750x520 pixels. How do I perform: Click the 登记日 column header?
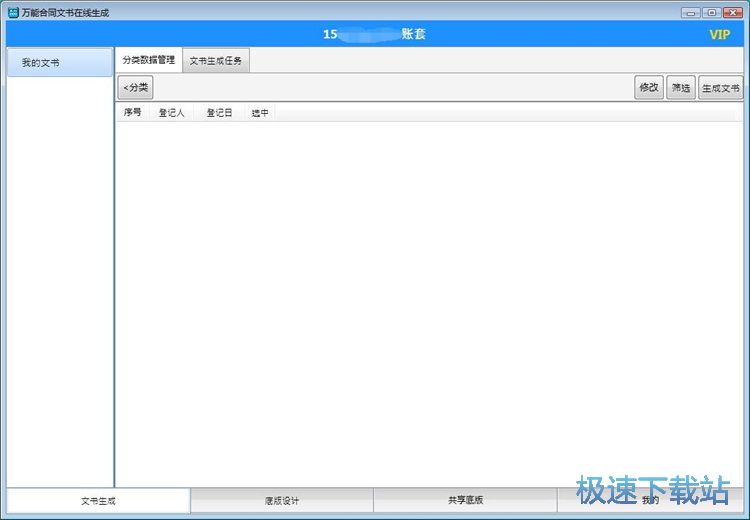(x=220, y=112)
